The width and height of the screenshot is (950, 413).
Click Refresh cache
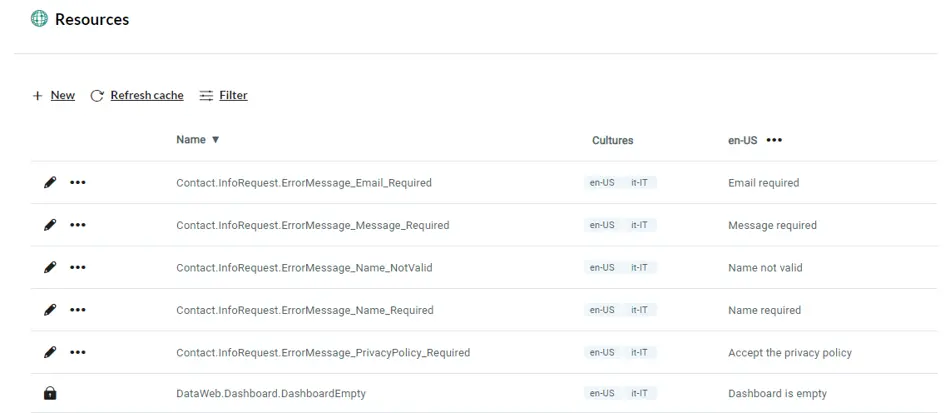pos(137,95)
